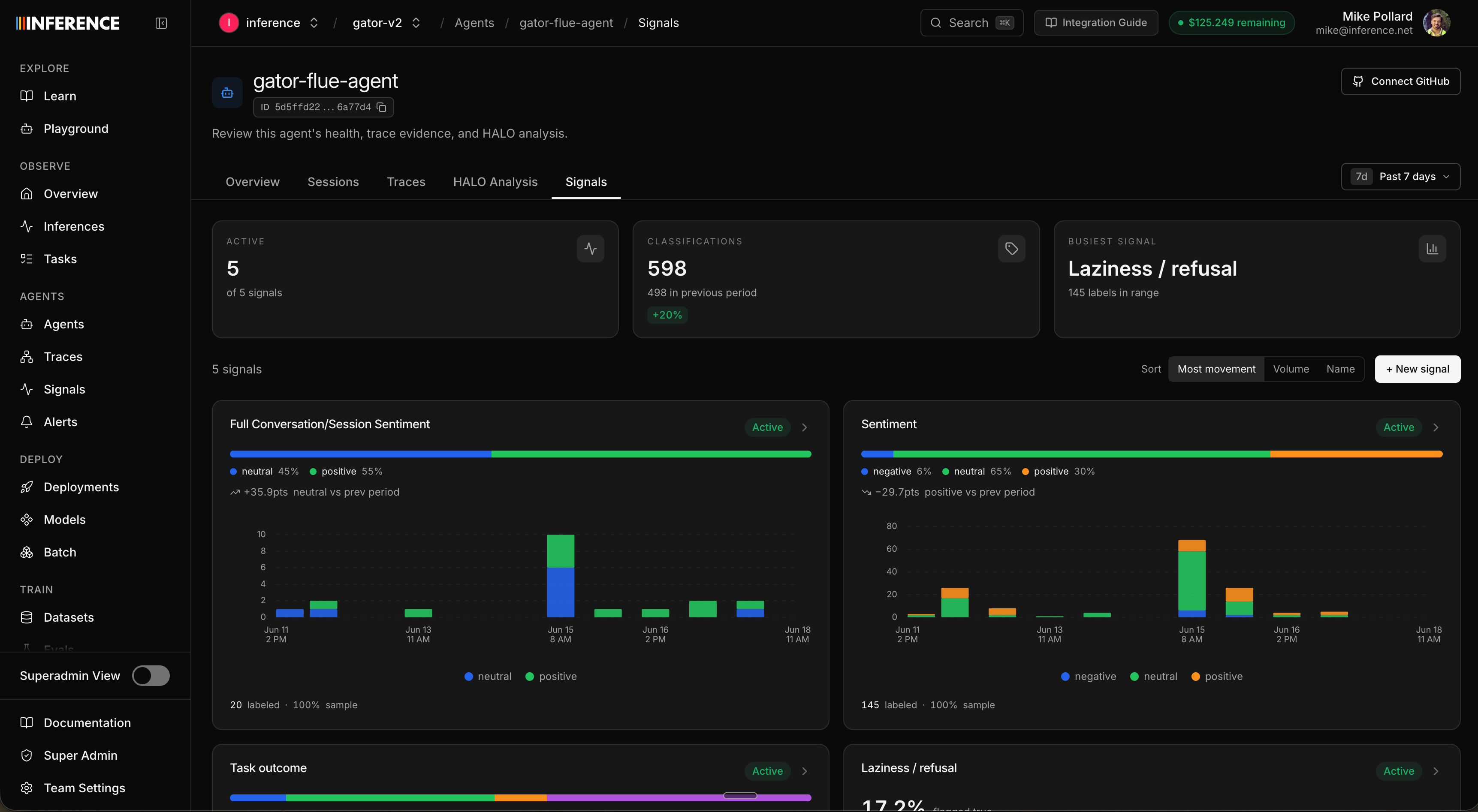This screenshot has width=1478, height=812.
Task: Sort signals by Volume
Action: [1291, 369]
